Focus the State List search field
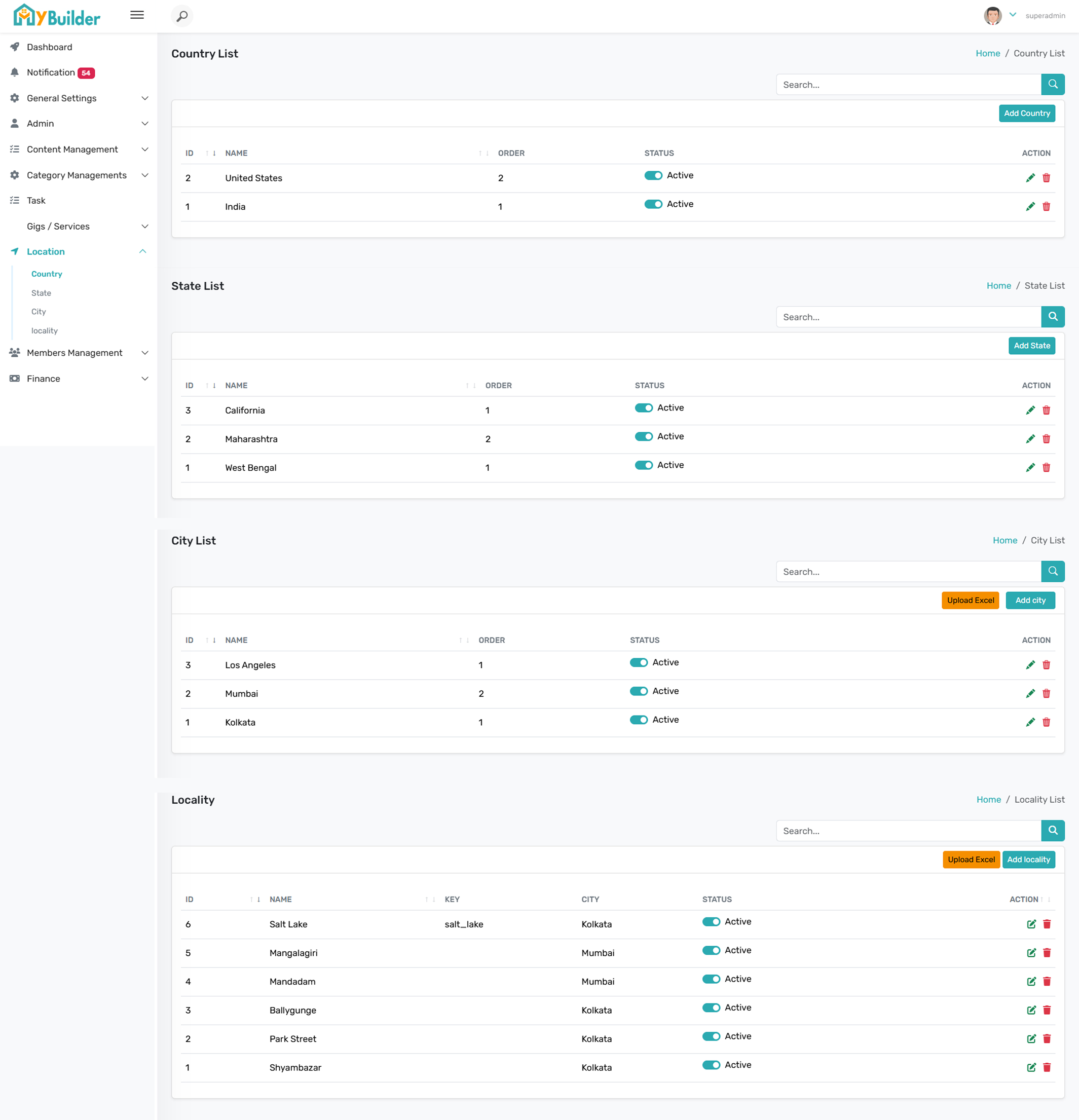This screenshot has width=1079, height=1120. click(908, 317)
